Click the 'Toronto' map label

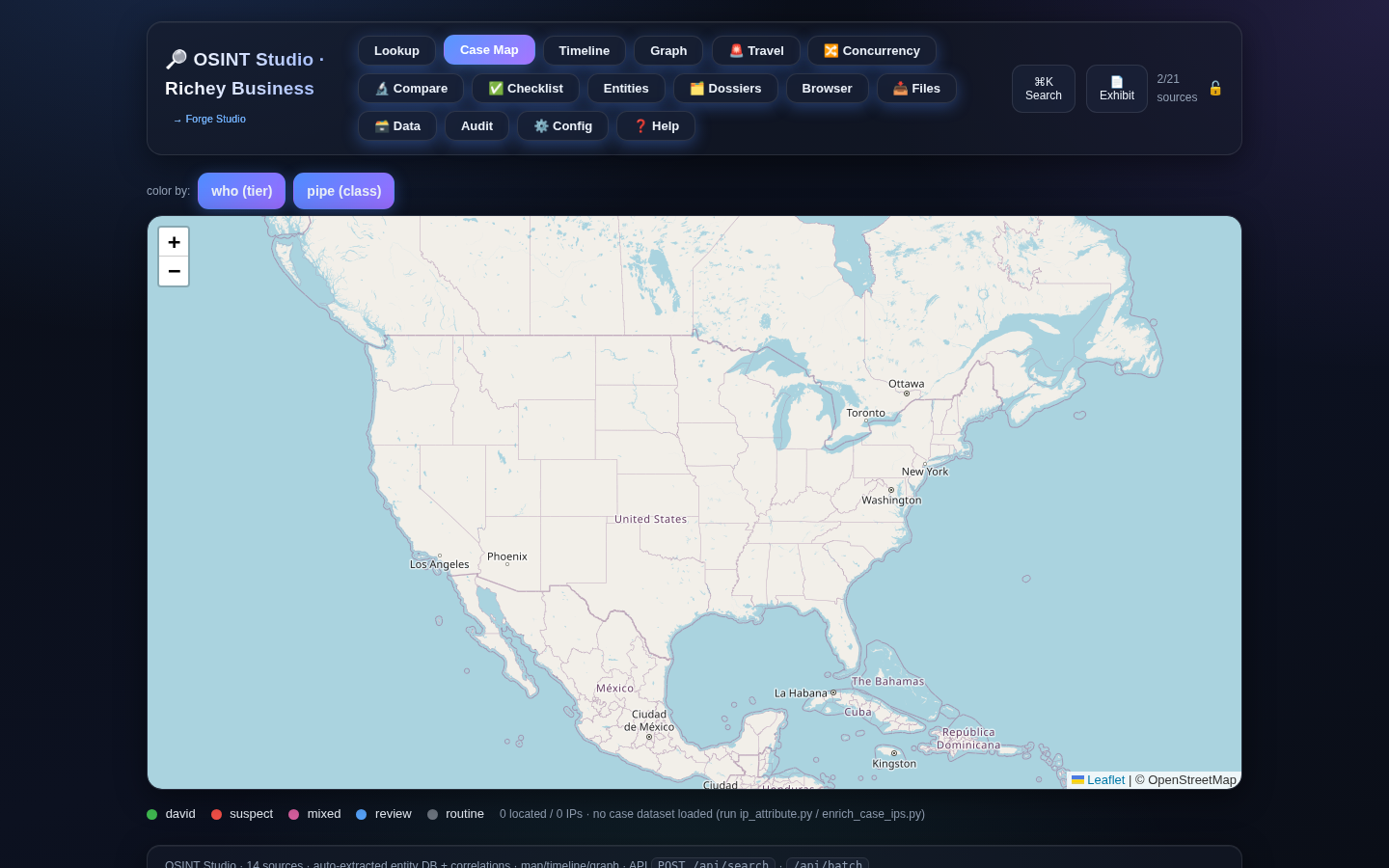click(865, 413)
